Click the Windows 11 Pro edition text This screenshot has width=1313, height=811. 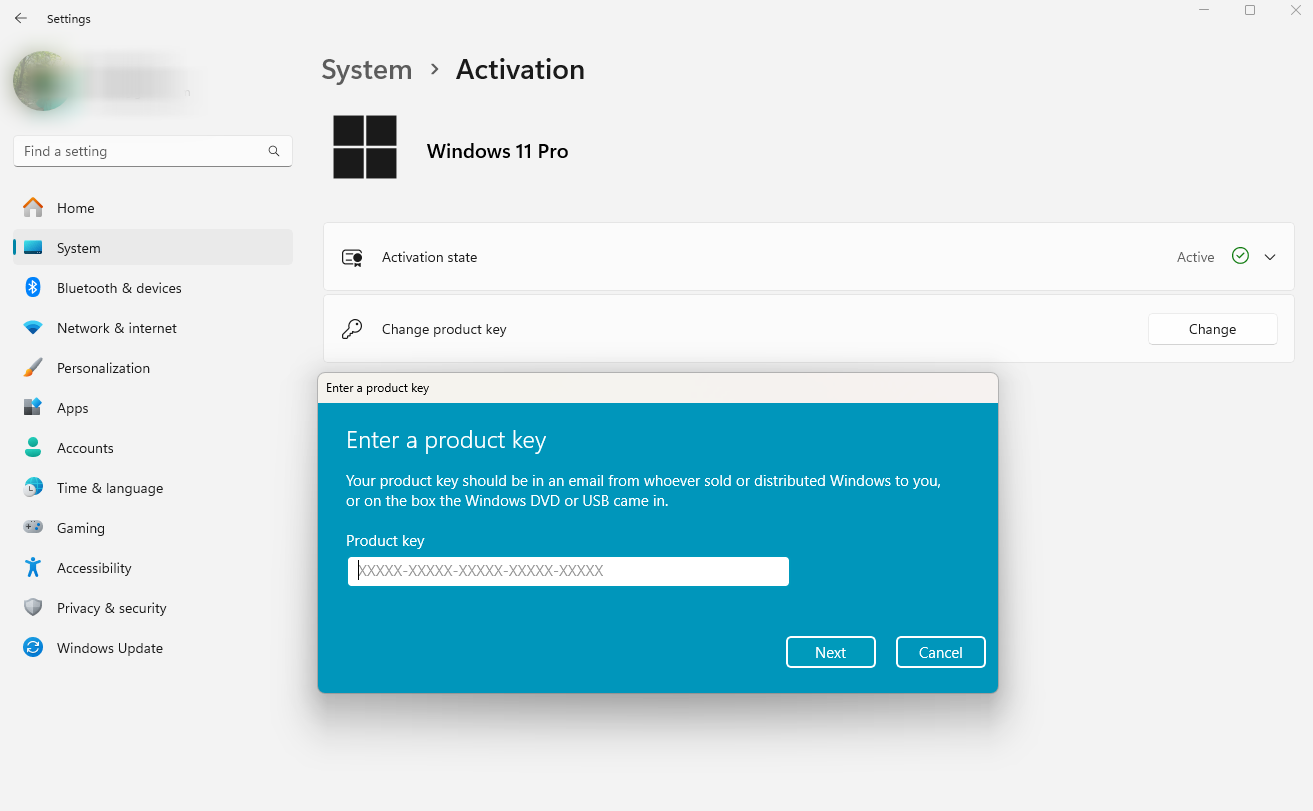click(x=497, y=151)
